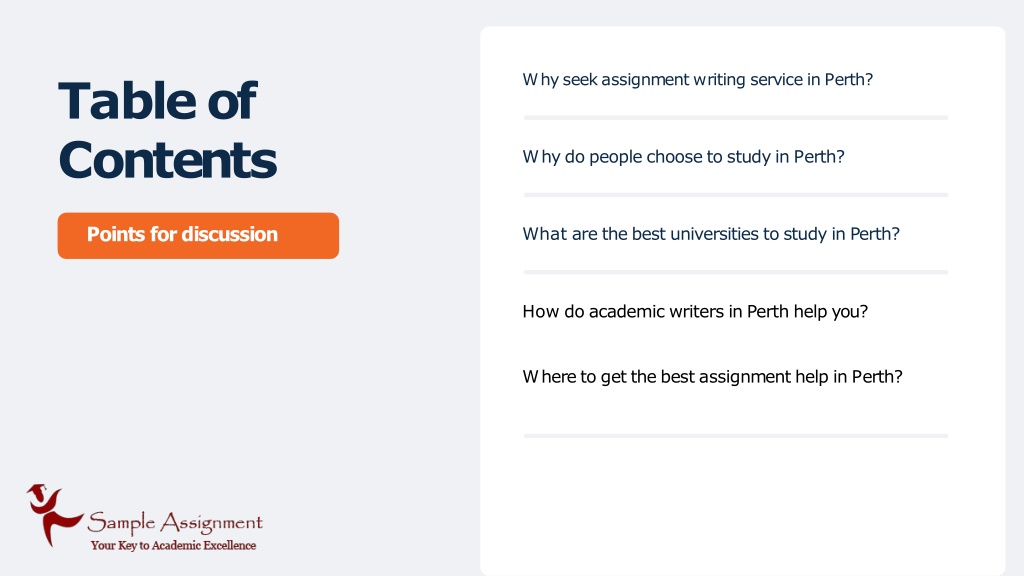Click the divider line below the first topic

(x=735, y=118)
